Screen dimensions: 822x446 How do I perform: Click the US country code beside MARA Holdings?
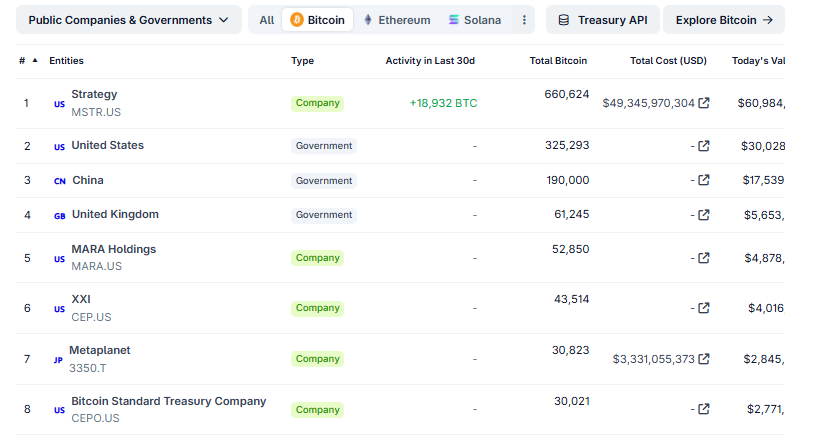(x=59, y=259)
